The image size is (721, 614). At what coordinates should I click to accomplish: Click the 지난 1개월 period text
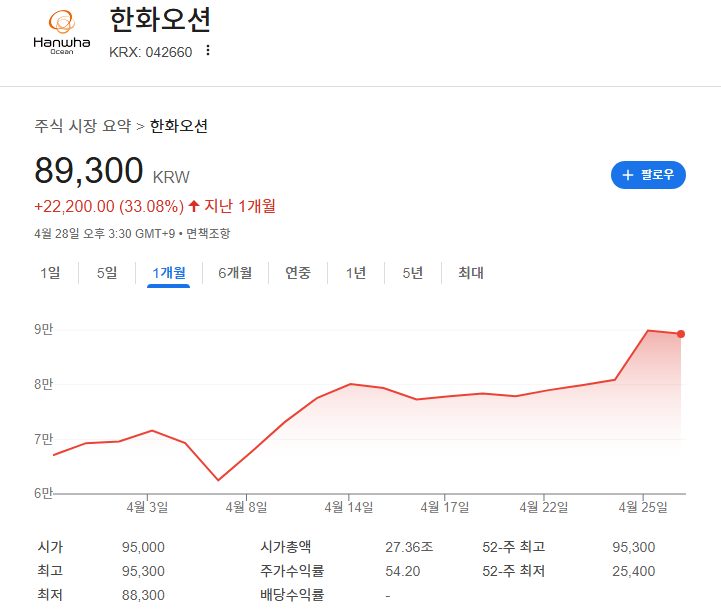click(x=240, y=206)
